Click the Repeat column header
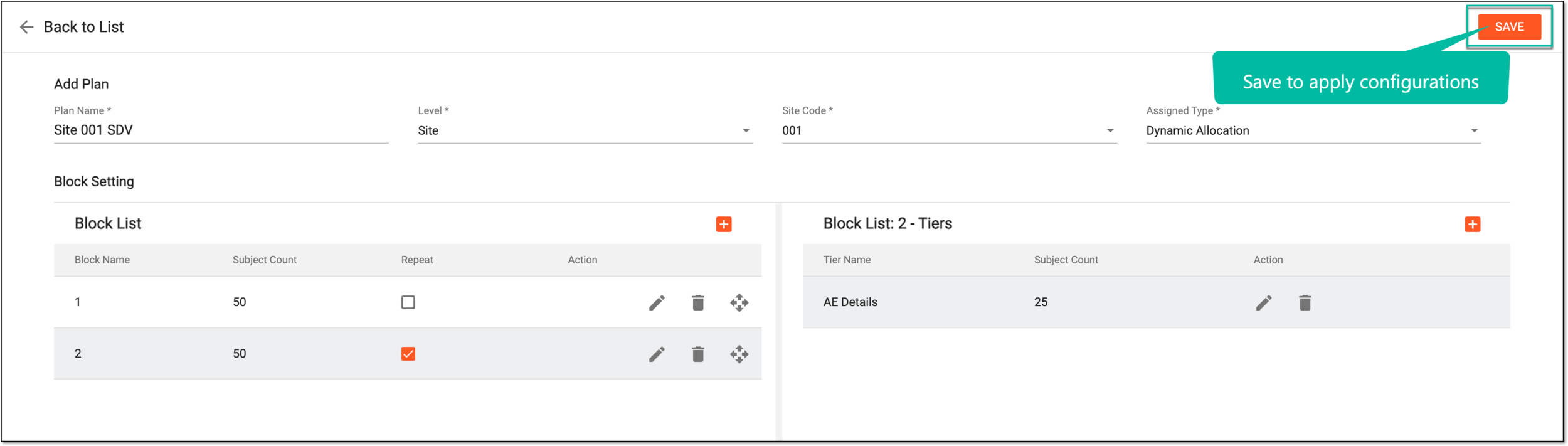 pyautogui.click(x=417, y=260)
